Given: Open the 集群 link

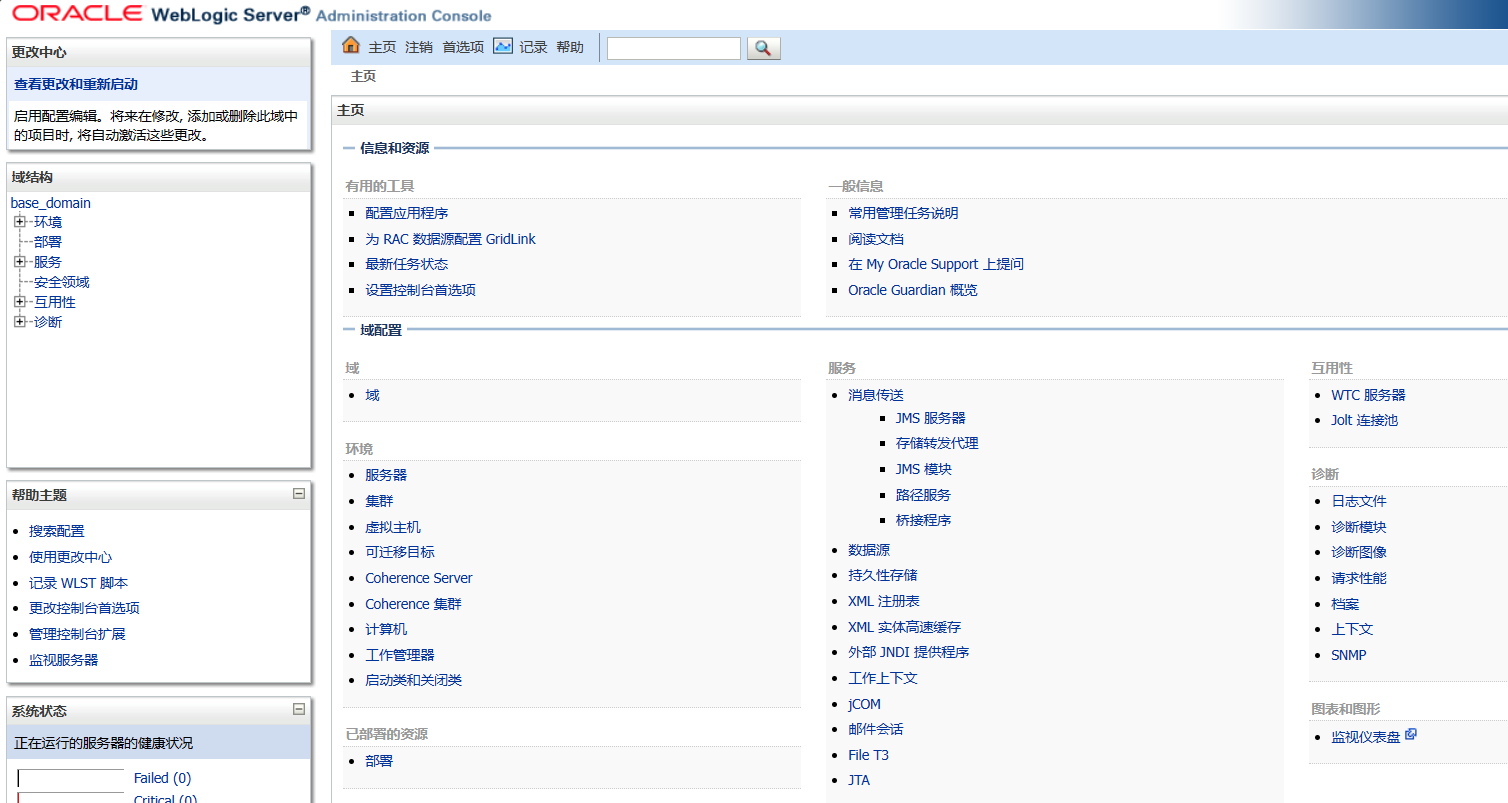Looking at the screenshot, I should [379, 501].
